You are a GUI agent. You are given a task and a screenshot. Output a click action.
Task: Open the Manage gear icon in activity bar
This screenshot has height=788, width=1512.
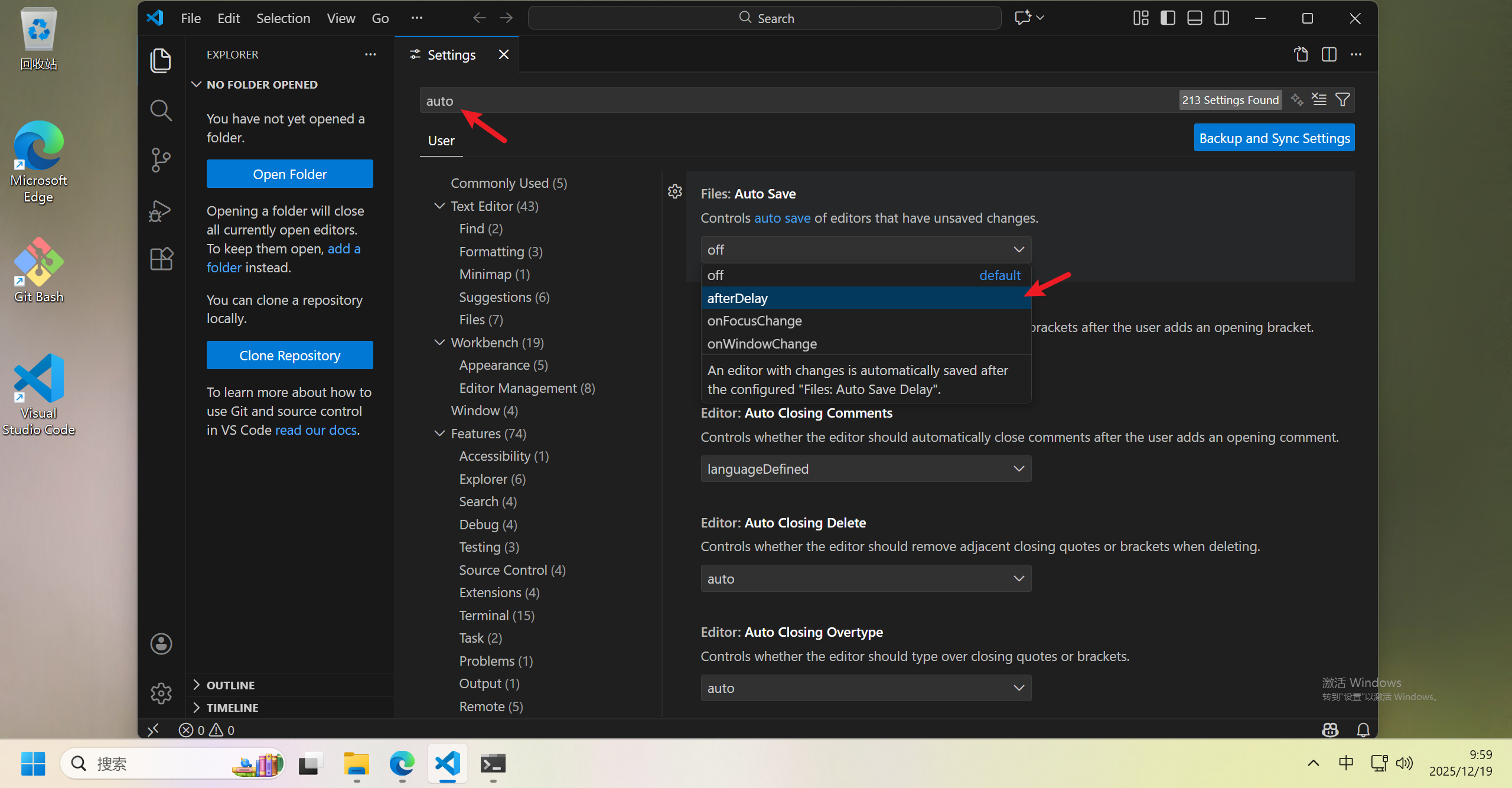[161, 693]
